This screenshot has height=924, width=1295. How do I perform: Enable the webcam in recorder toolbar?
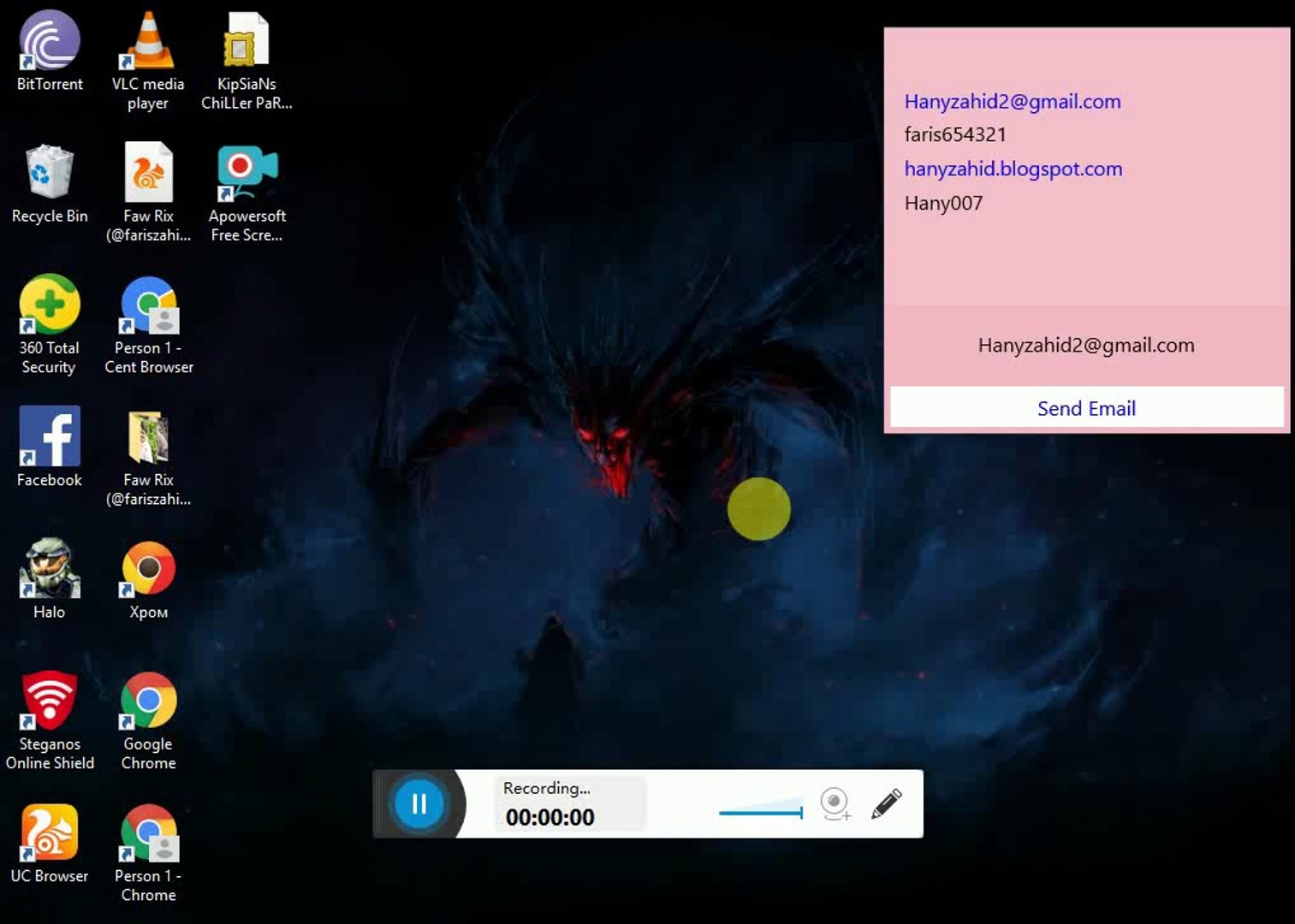click(835, 803)
